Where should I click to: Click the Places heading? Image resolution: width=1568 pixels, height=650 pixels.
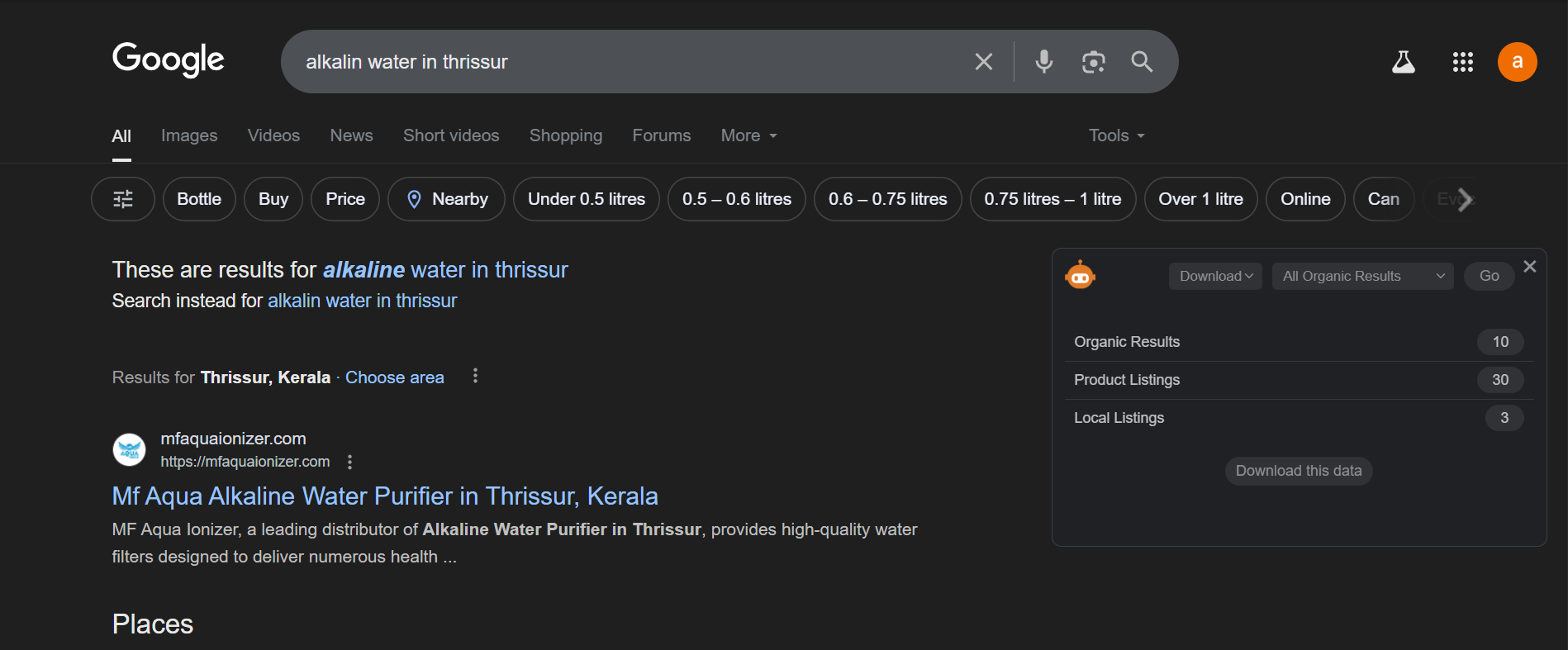153,624
